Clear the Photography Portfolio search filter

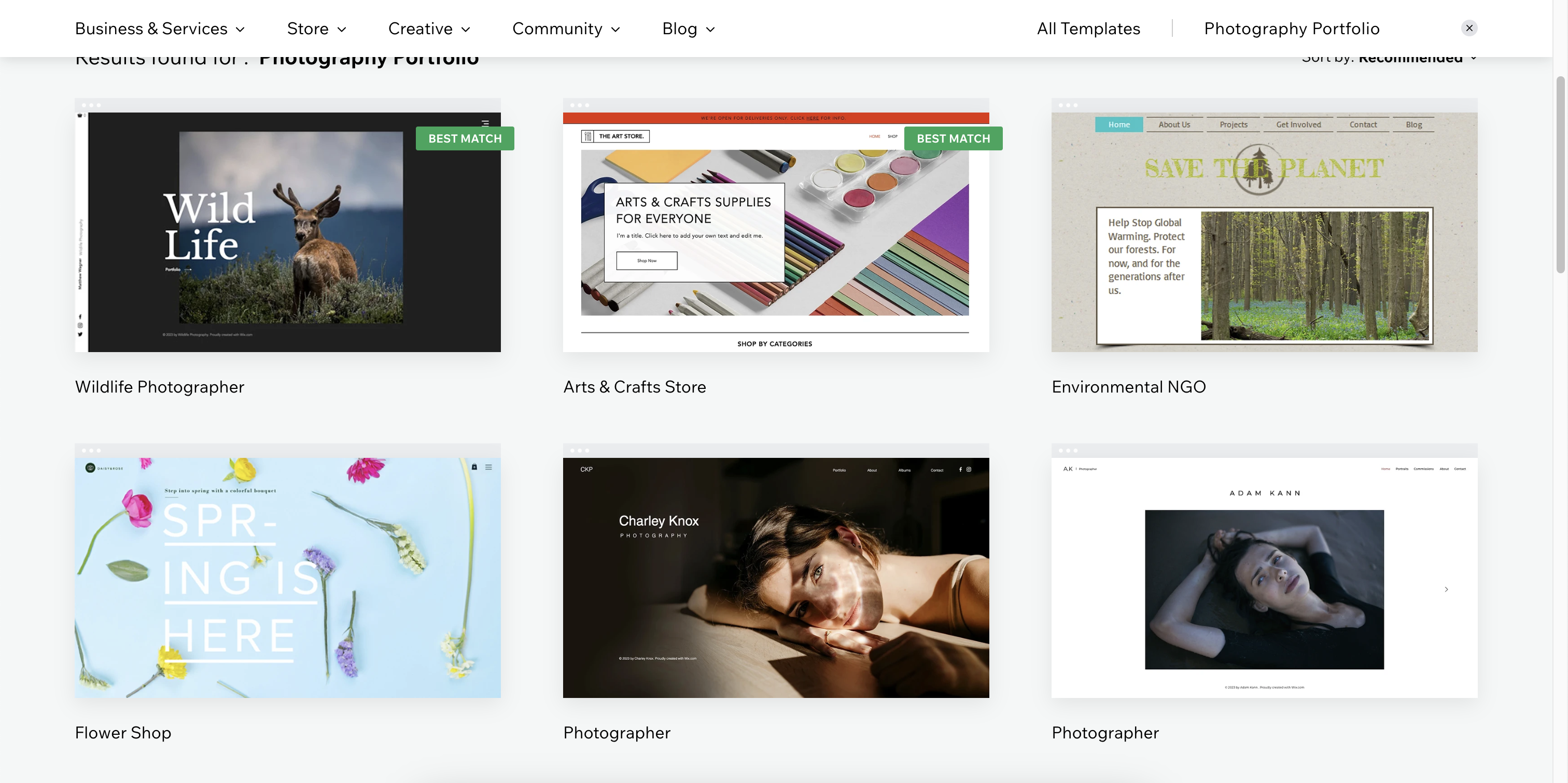click(x=1469, y=28)
